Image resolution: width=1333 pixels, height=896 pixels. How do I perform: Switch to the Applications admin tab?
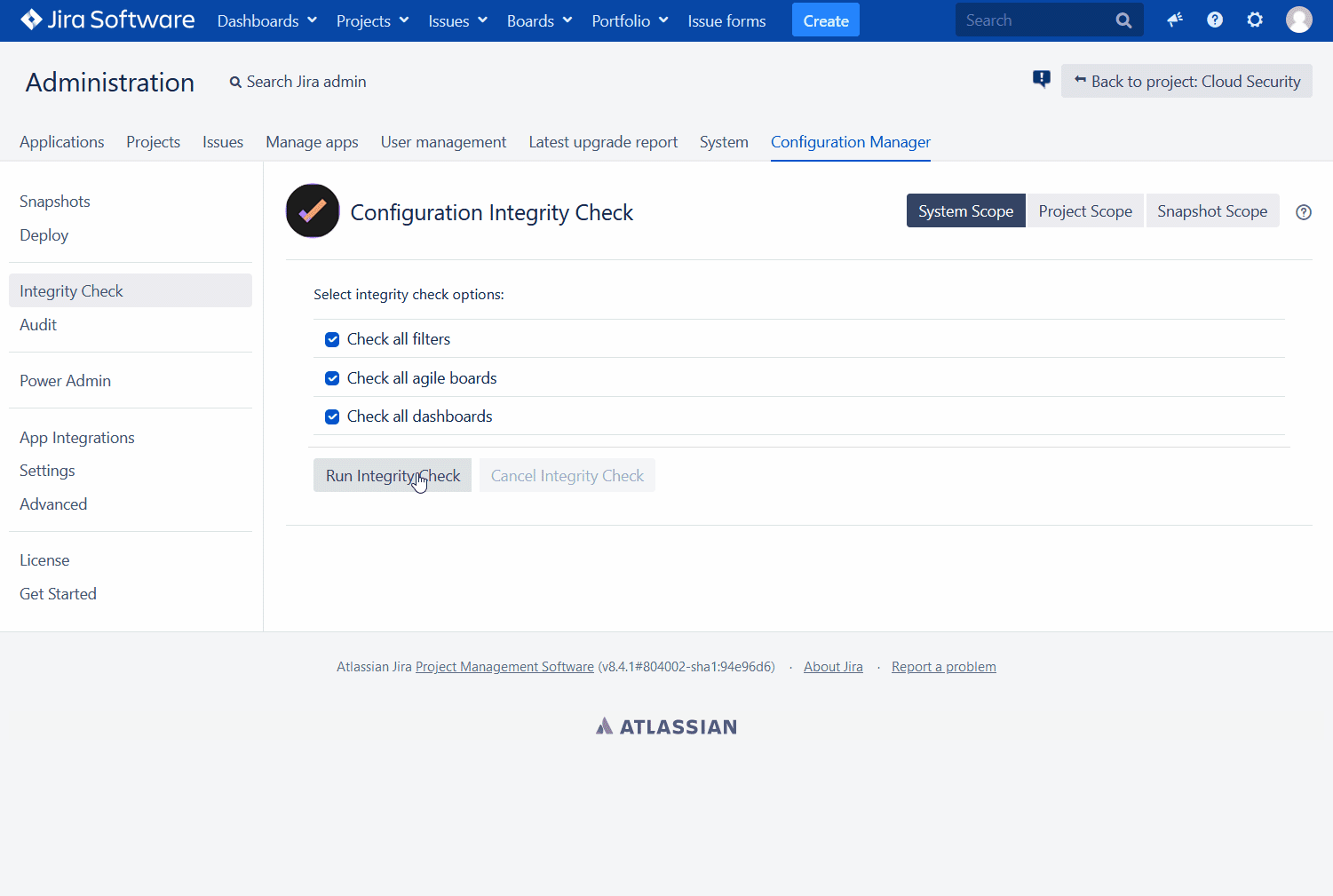point(61,142)
